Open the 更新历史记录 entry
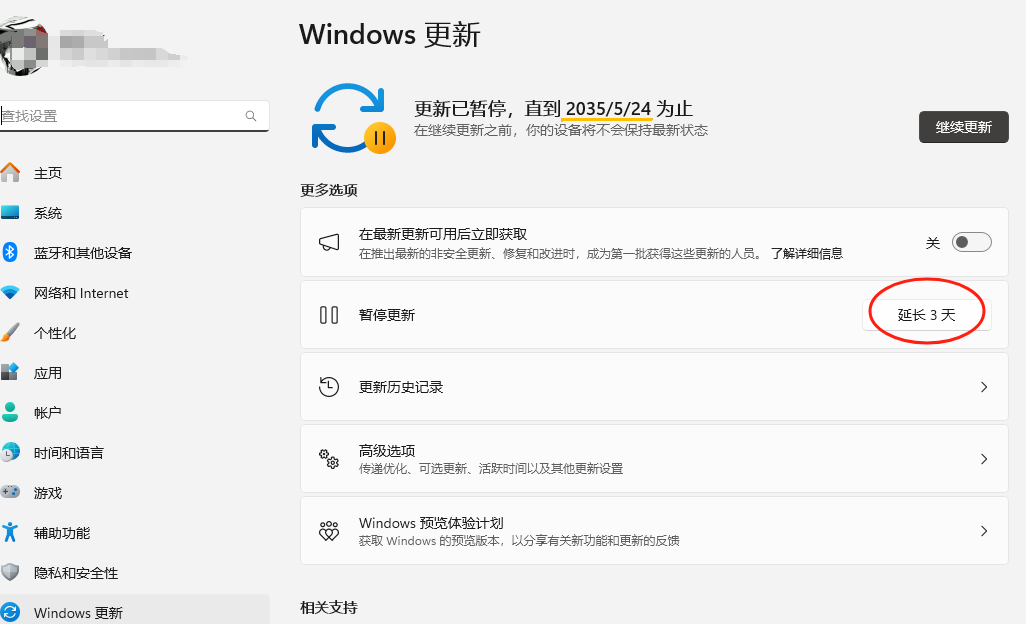Image resolution: width=1026 pixels, height=624 pixels. (x=654, y=387)
